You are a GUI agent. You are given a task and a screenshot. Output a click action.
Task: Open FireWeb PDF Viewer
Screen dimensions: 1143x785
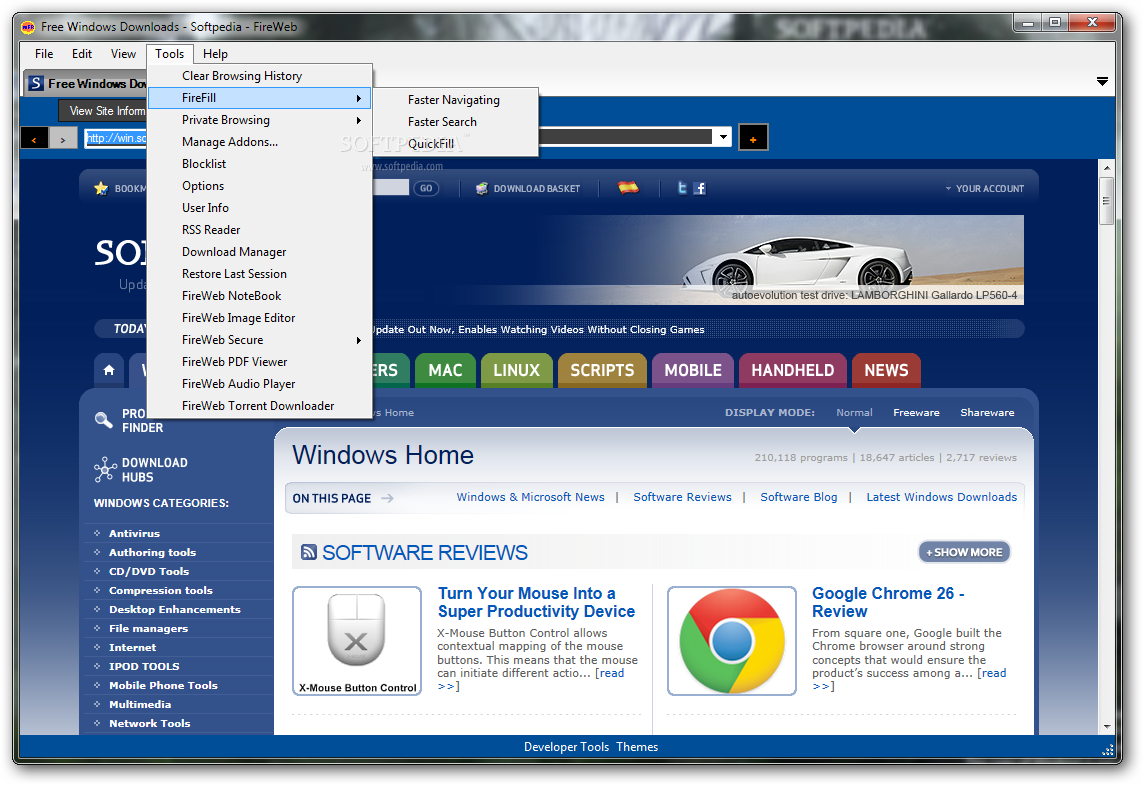pos(260,362)
